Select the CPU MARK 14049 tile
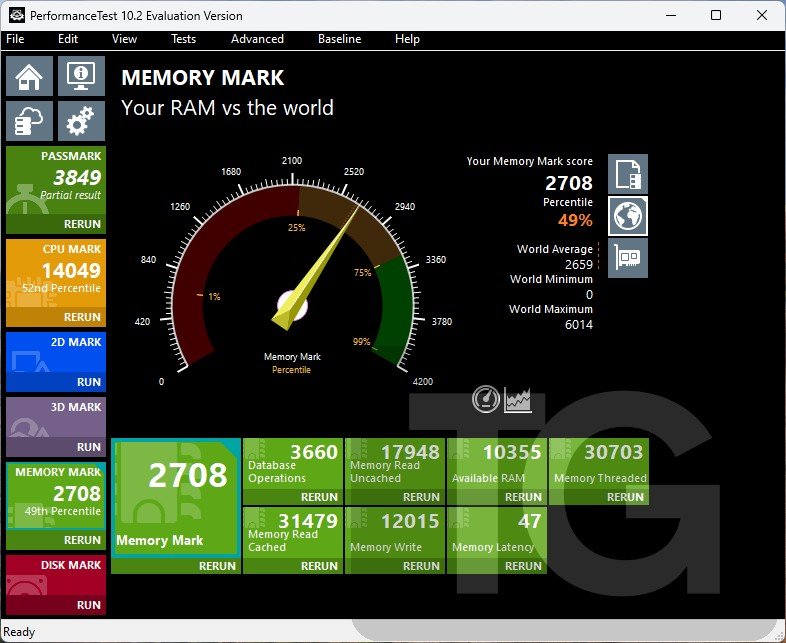Screen dimensions: 786x643 click(56, 274)
